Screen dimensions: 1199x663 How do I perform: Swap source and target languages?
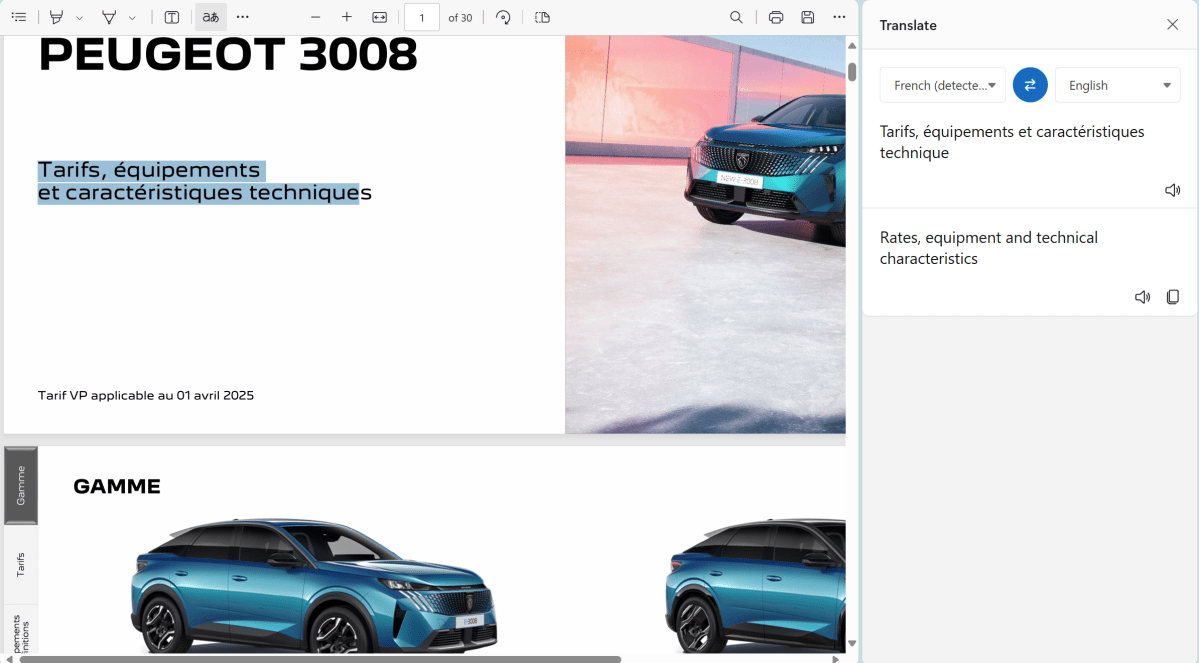1030,85
